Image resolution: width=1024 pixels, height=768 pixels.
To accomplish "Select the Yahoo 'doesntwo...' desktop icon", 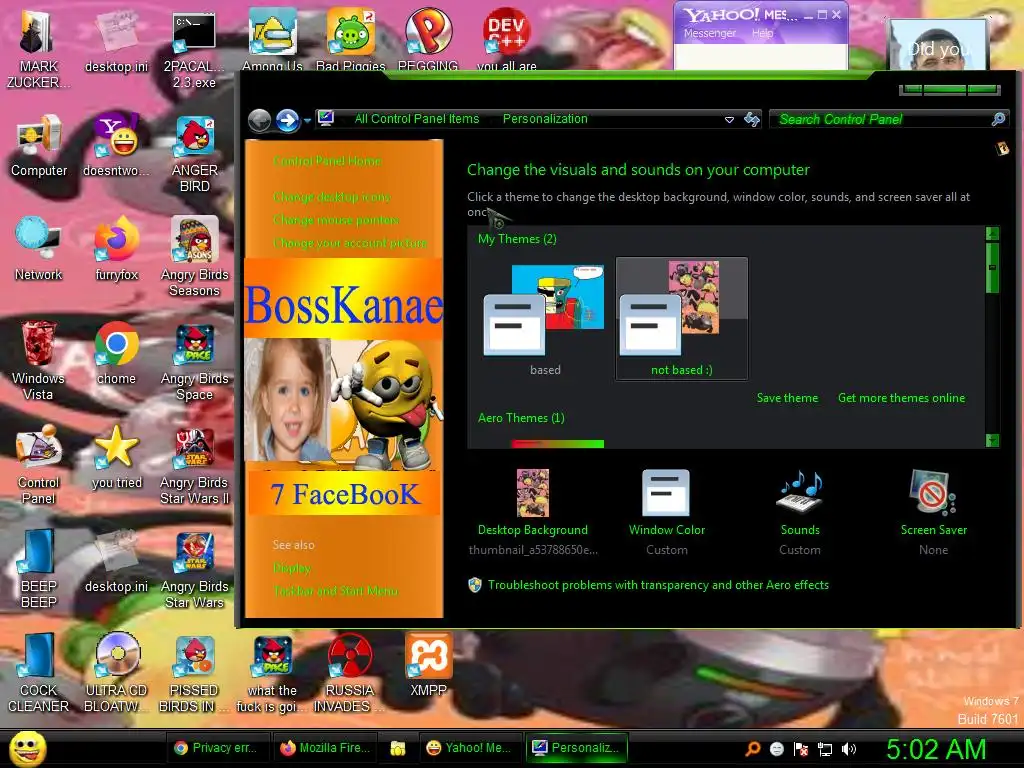I will click(x=116, y=145).
